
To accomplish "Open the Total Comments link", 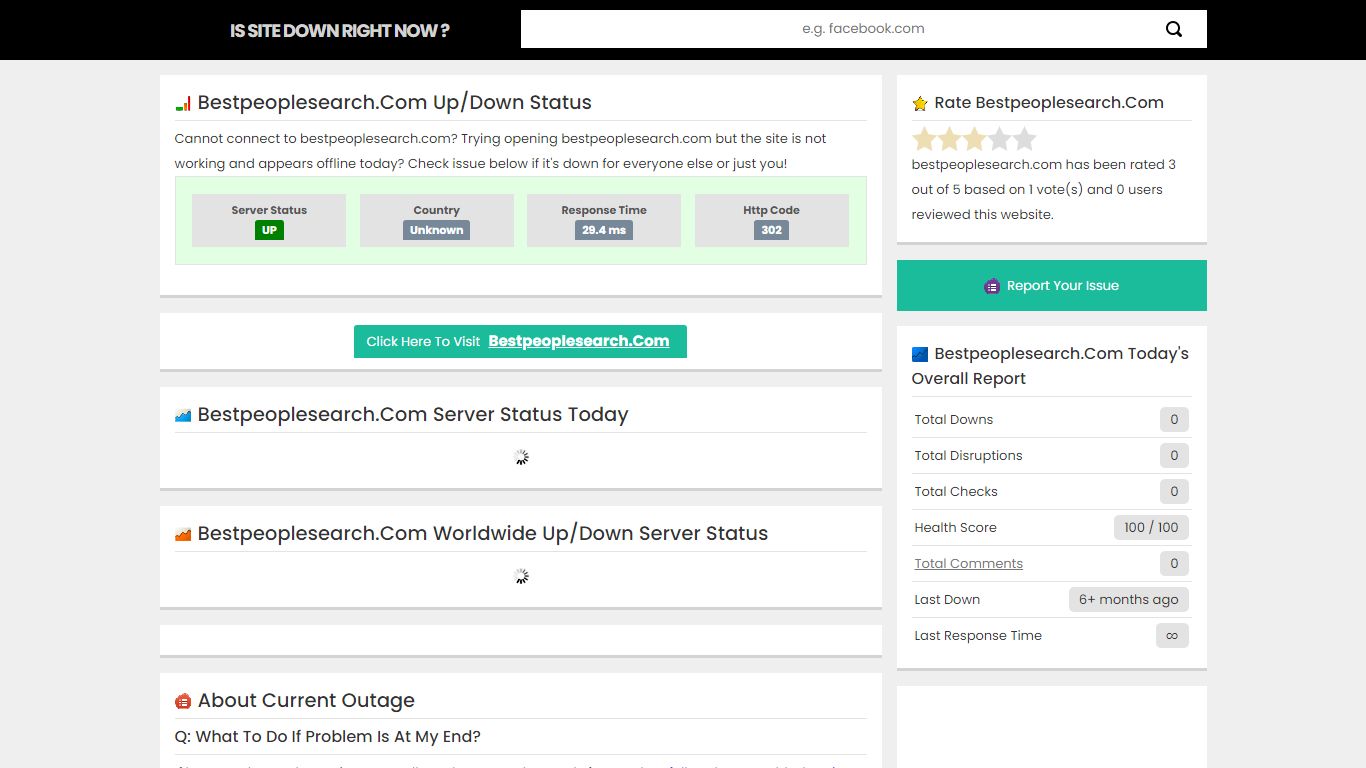I will click(x=968, y=563).
